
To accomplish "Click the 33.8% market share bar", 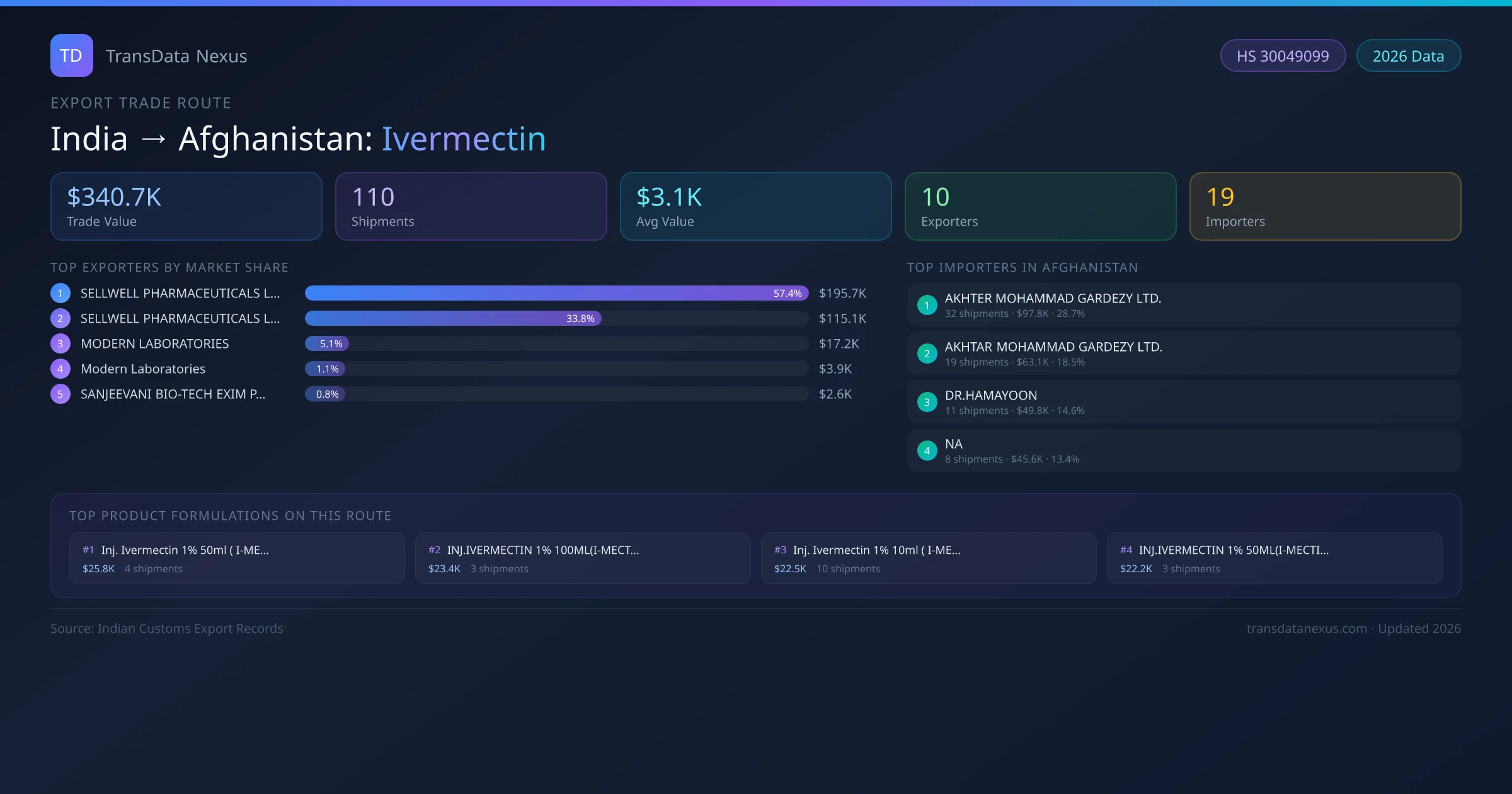I will (x=453, y=318).
